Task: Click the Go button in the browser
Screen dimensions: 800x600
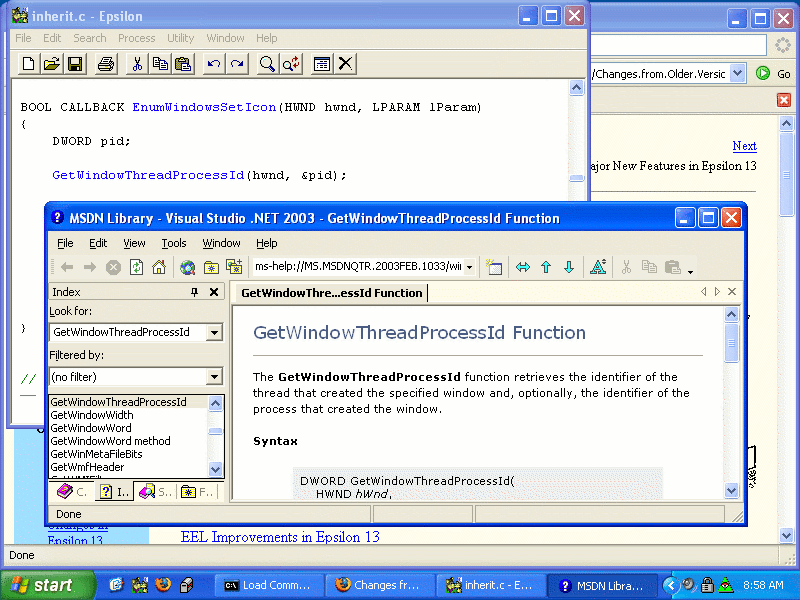Action: pos(773,73)
